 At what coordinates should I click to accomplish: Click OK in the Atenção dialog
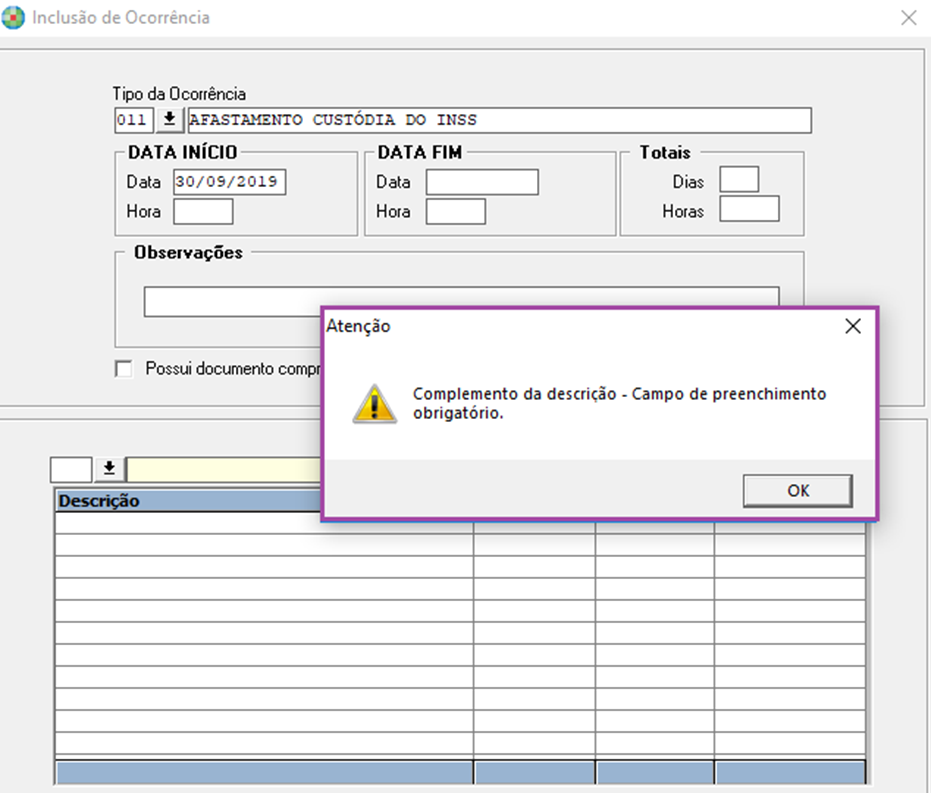[x=797, y=490]
